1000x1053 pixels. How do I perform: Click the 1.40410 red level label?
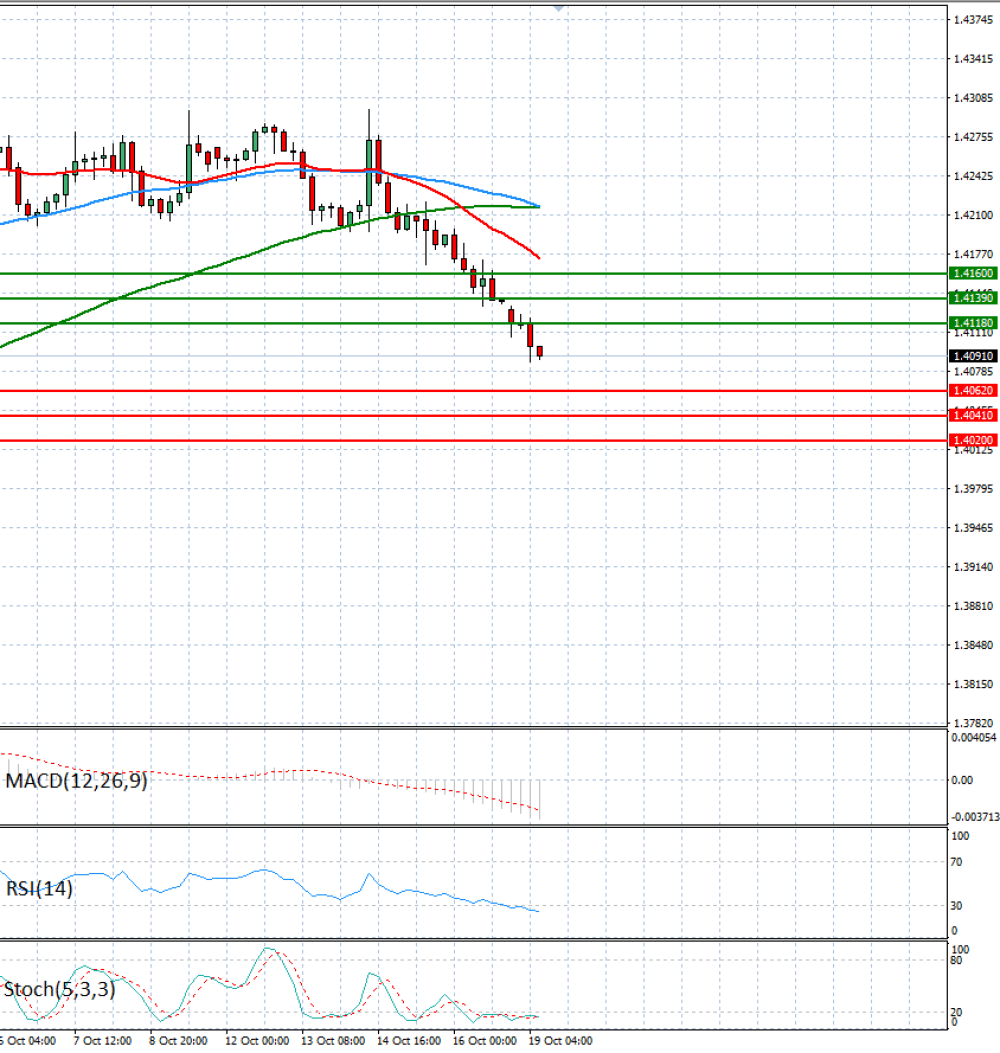coord(973,415)
